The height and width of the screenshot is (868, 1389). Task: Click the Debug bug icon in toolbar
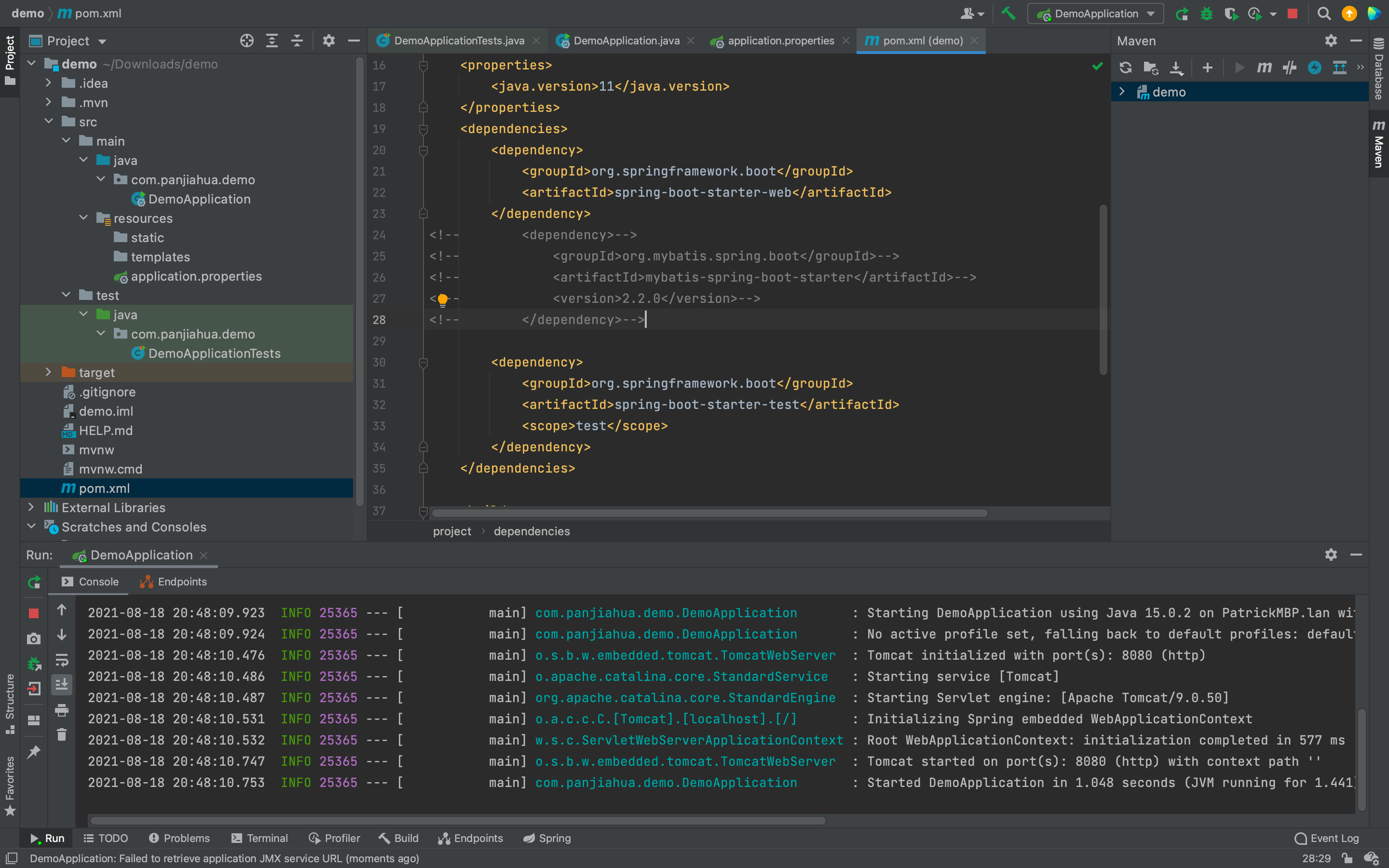[1207, 13]
